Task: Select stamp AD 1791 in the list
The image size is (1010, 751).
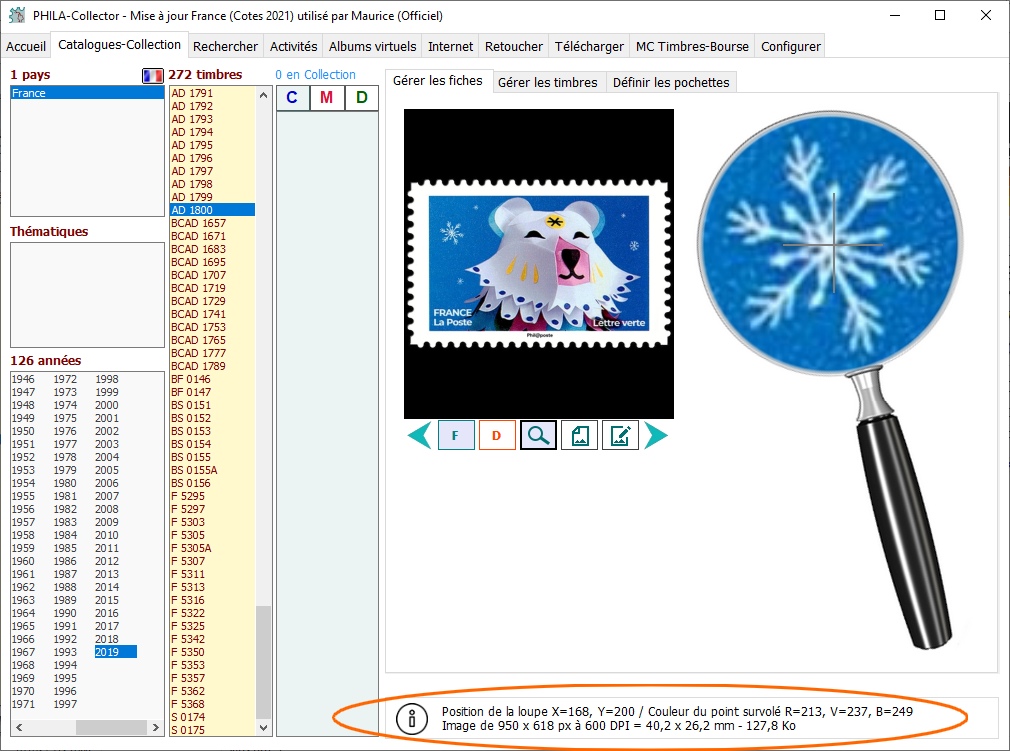Action: [x=213, y=93]
